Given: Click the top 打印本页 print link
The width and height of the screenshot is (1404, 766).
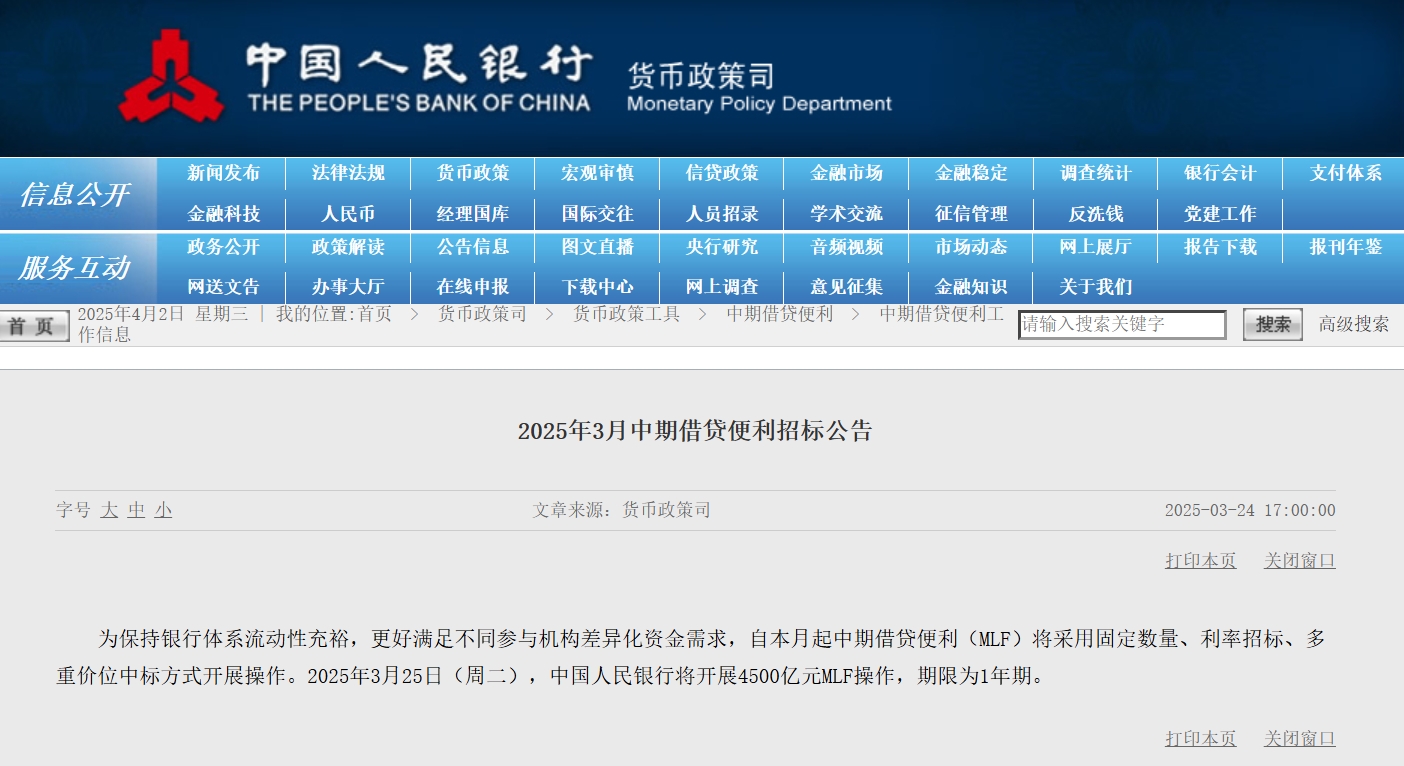Looking at the screenshot, I should 1200,561.
